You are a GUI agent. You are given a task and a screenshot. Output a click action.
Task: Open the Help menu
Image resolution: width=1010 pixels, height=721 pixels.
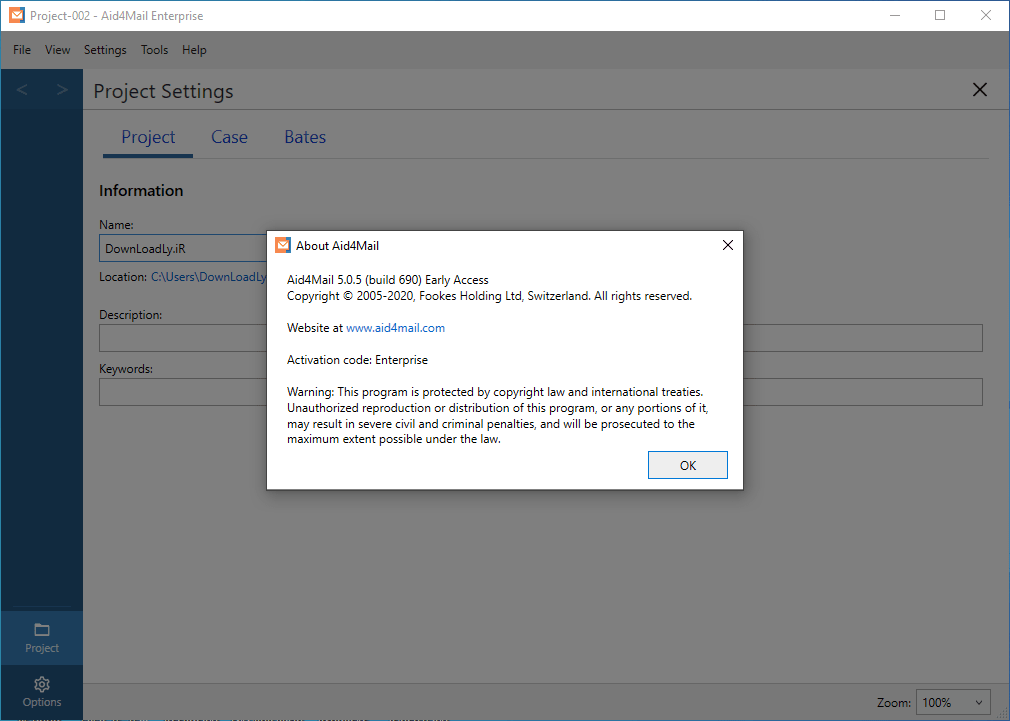pyautogui.click(x=194, y=49)
